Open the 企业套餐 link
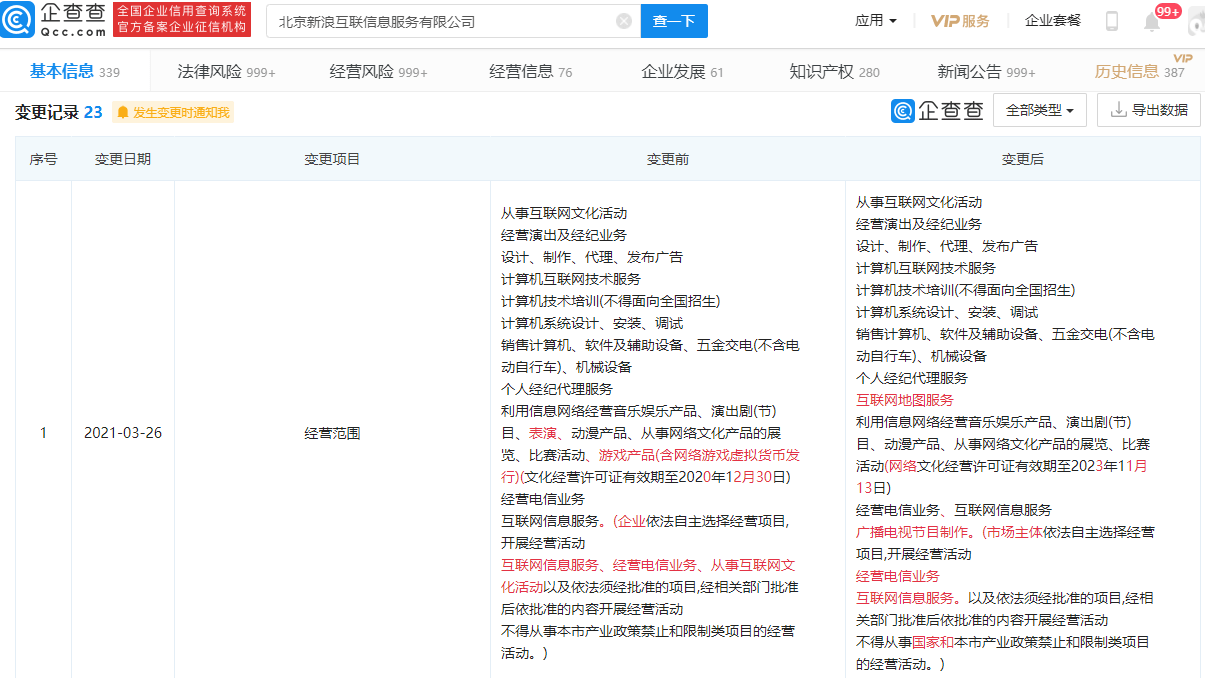The width and height of the screenshot is (1205, 678). click(x=1053, y=21)
